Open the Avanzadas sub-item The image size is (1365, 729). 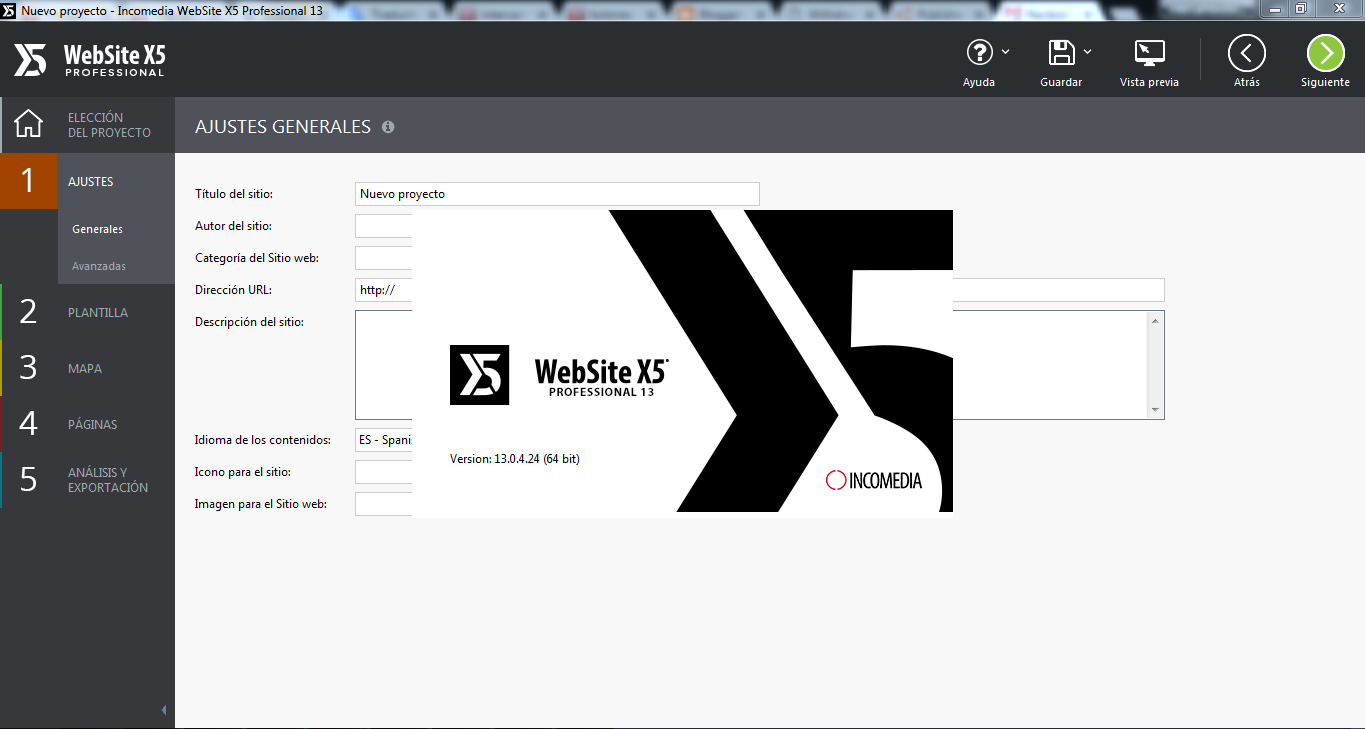[99, 266]
